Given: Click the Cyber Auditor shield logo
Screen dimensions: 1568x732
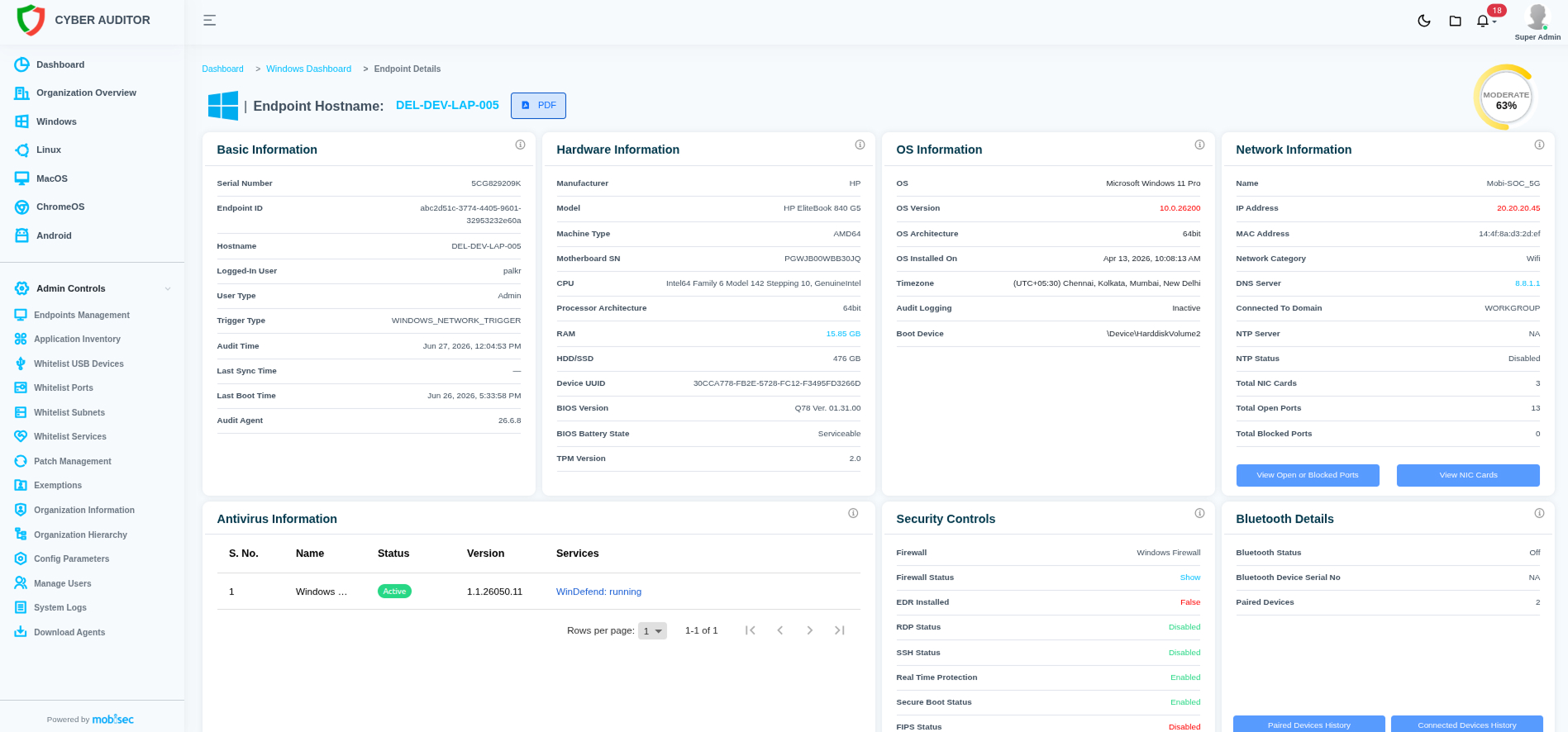Looking at the screenshot, I should 31,20.
